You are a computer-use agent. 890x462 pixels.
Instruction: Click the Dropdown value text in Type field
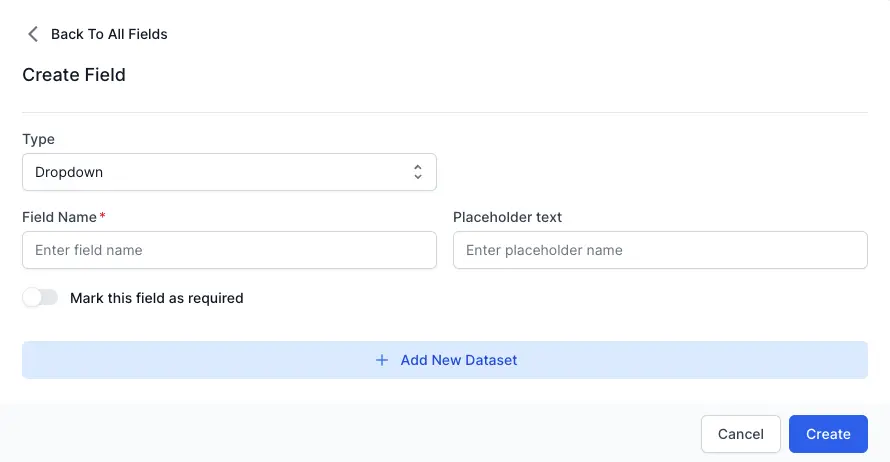click(69, 172)
